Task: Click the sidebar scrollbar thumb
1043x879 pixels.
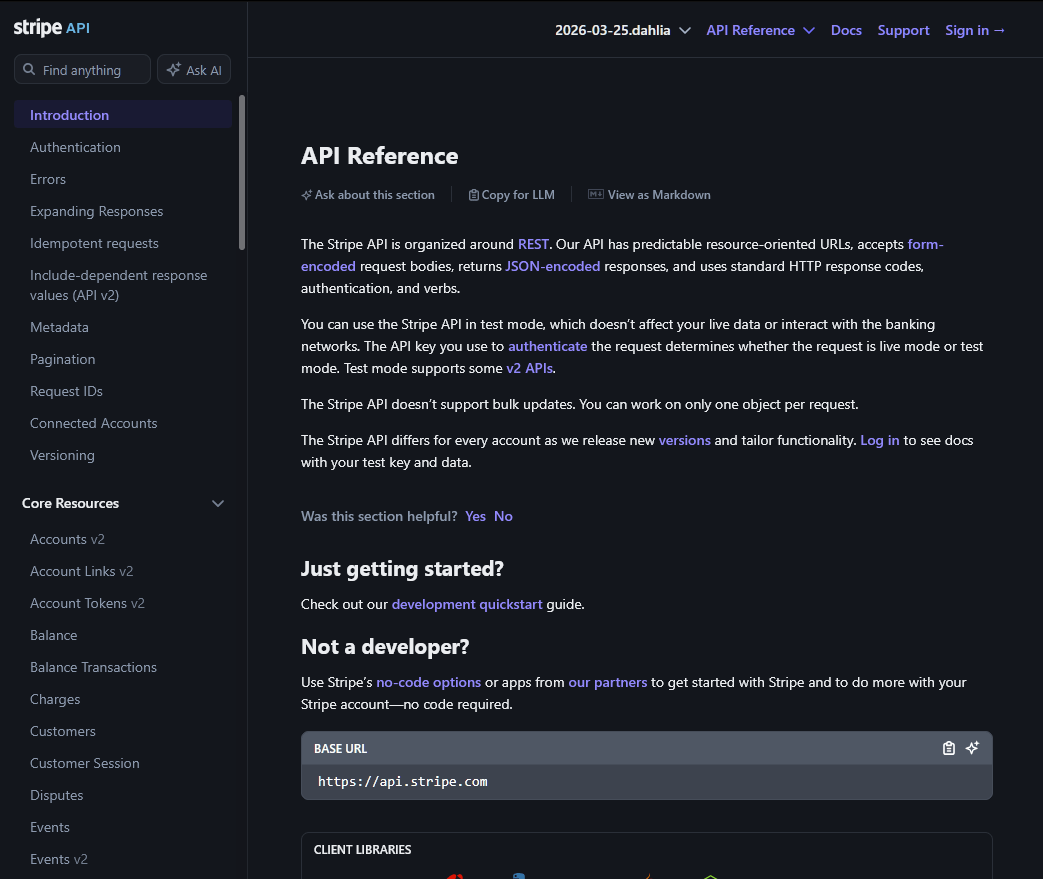Action: [x=241, y=172]
